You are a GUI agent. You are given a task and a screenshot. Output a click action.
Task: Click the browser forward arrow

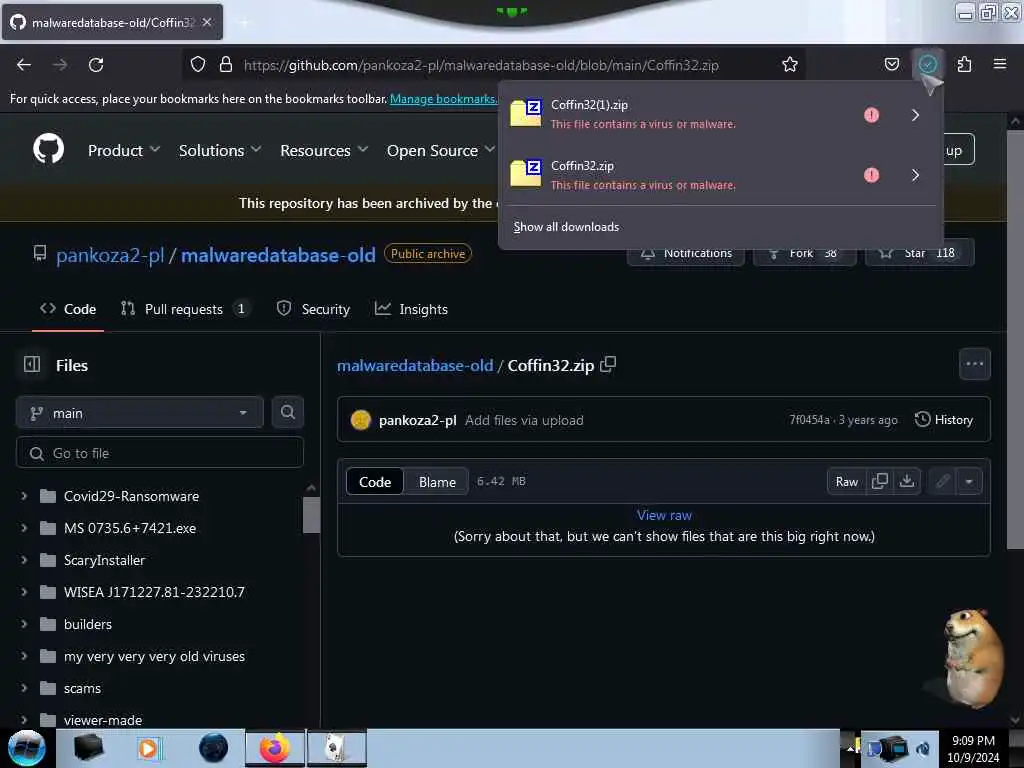(x=60, y=65)
